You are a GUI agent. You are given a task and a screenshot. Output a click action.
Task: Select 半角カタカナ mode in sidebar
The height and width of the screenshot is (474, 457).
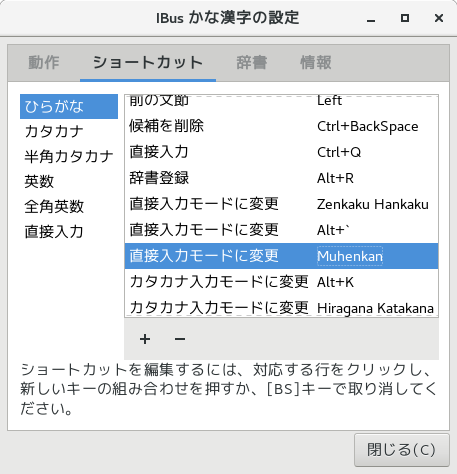click(69, 156)
